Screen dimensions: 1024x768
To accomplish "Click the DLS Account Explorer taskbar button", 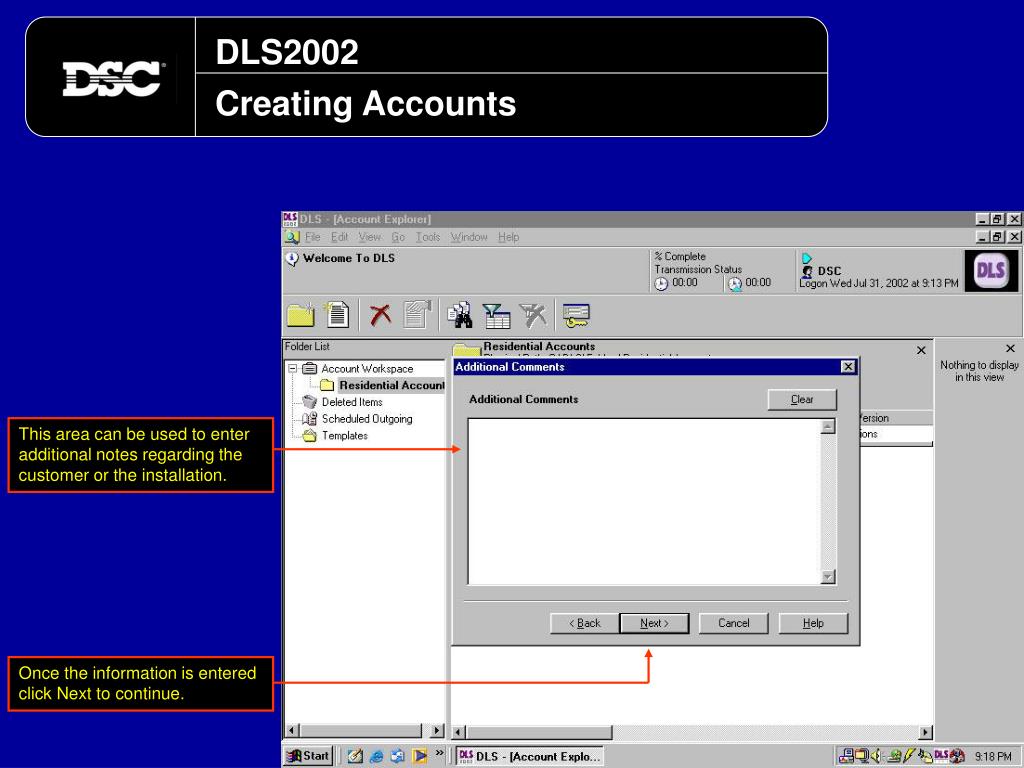I will [529, 756].
